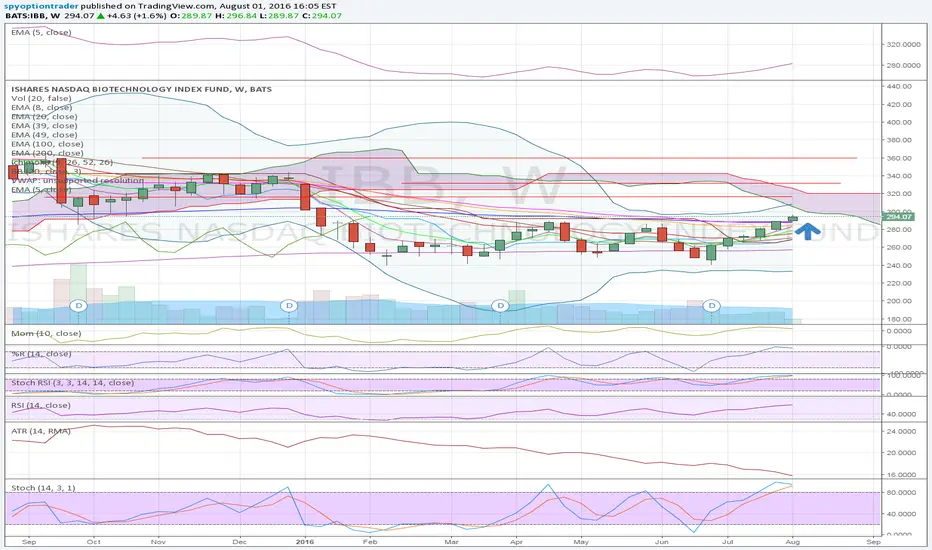This screenshot has width=932, height=550.
Task: Click the dividend D marker near October
Action: (78, 306)
